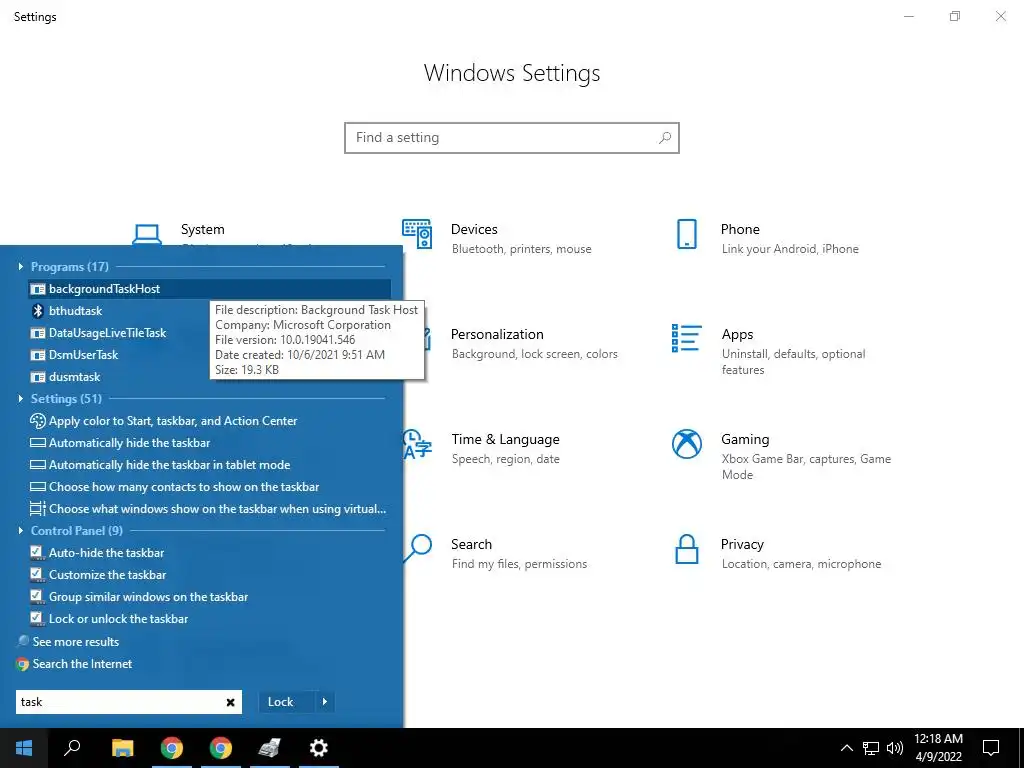Screen dimensions: 1024x768
Task: Click the Gaming Xbox icon
Action: (686, 444)
